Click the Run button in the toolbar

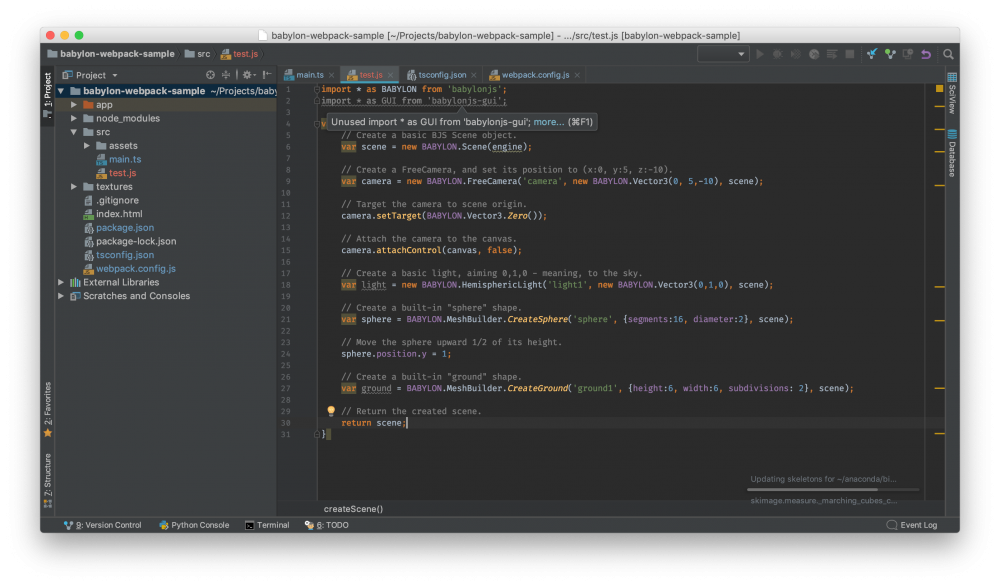[760, 54]
